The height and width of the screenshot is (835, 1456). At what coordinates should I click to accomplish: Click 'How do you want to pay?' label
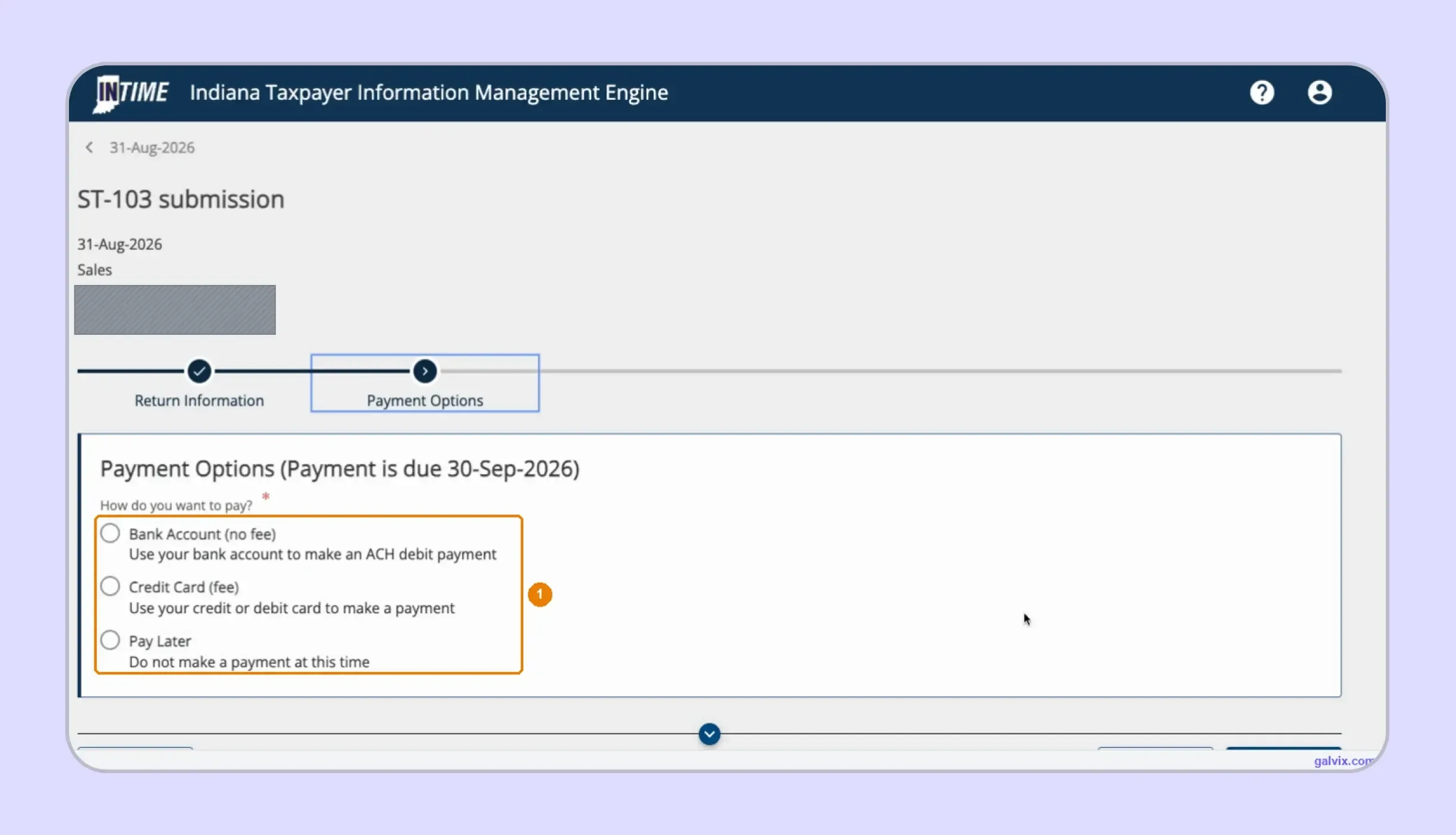pyautogui.click(x=176, y=506)
